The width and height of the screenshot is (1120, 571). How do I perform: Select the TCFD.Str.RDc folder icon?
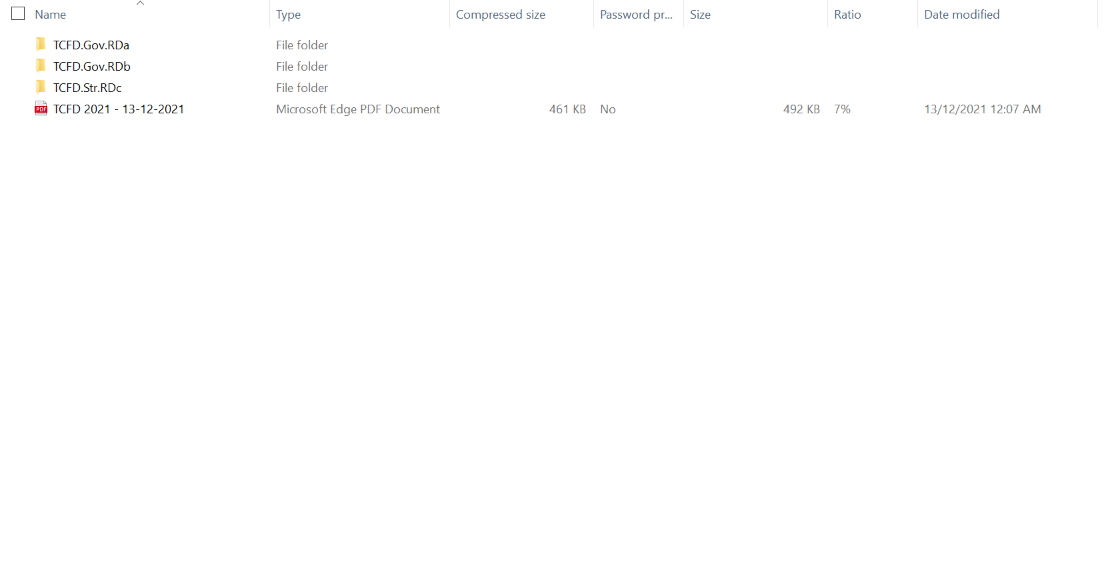[x=41, y=87]
